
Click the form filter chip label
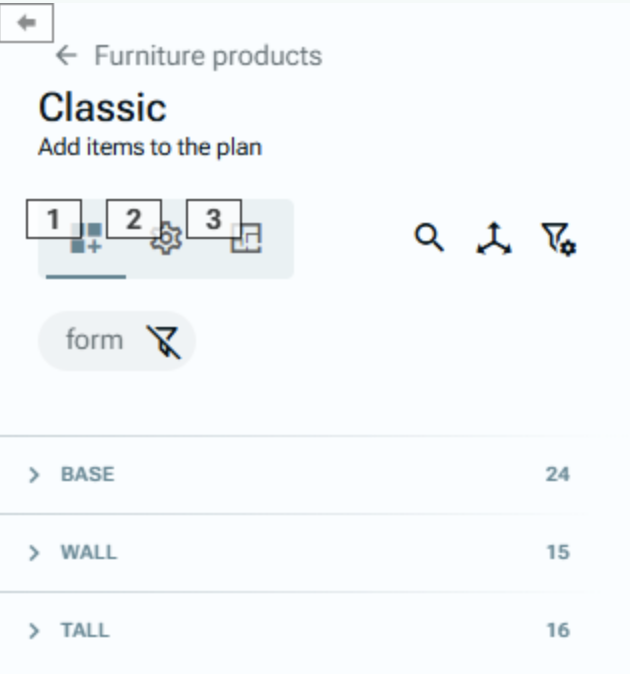click(94, 341)
